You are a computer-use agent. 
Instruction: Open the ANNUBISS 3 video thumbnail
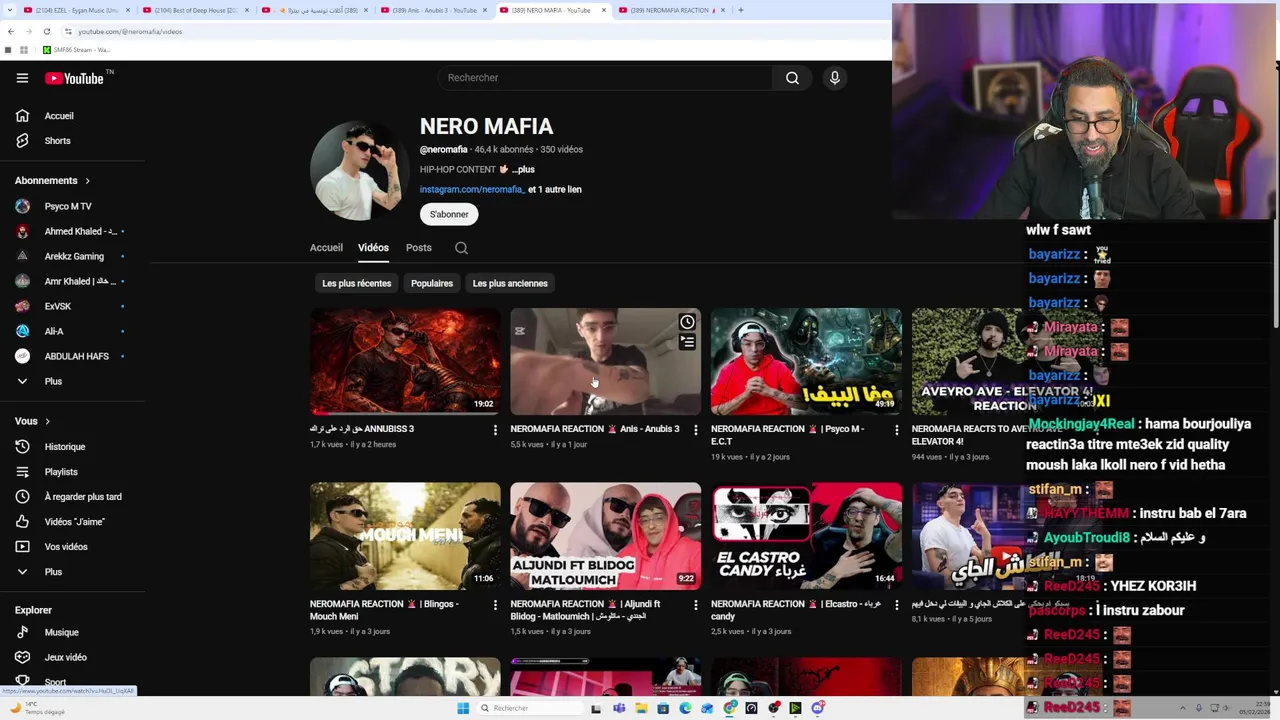tap(405, 361)
